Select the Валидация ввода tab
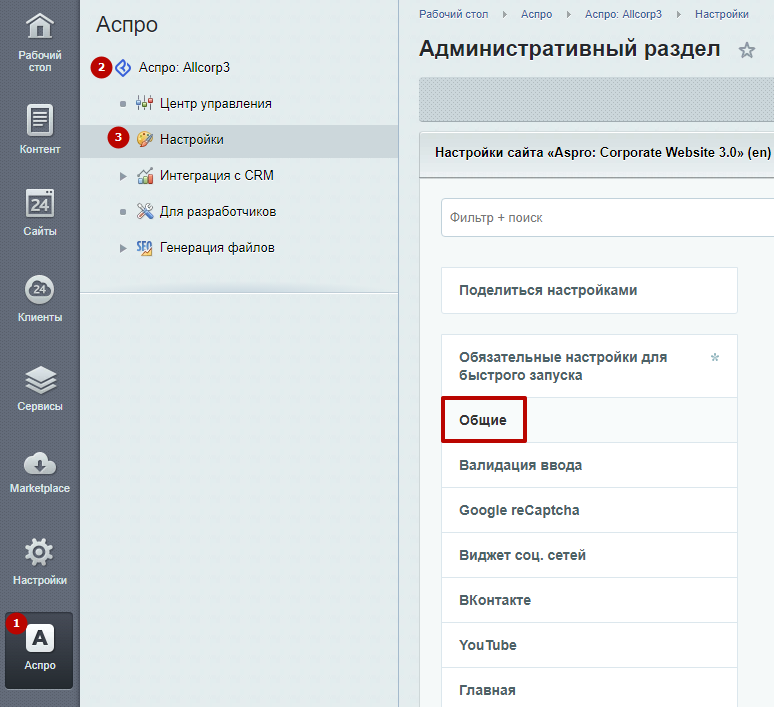This screenshot has width=774, height=707. point(589,466)
